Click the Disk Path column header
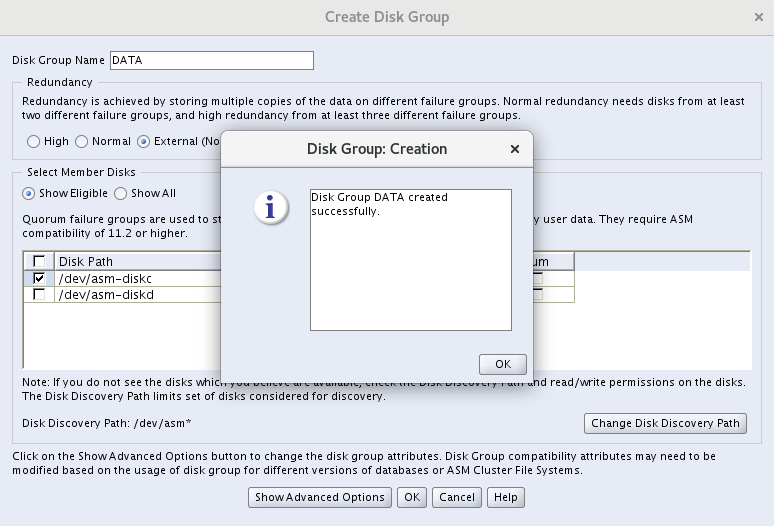 point(137,262)
